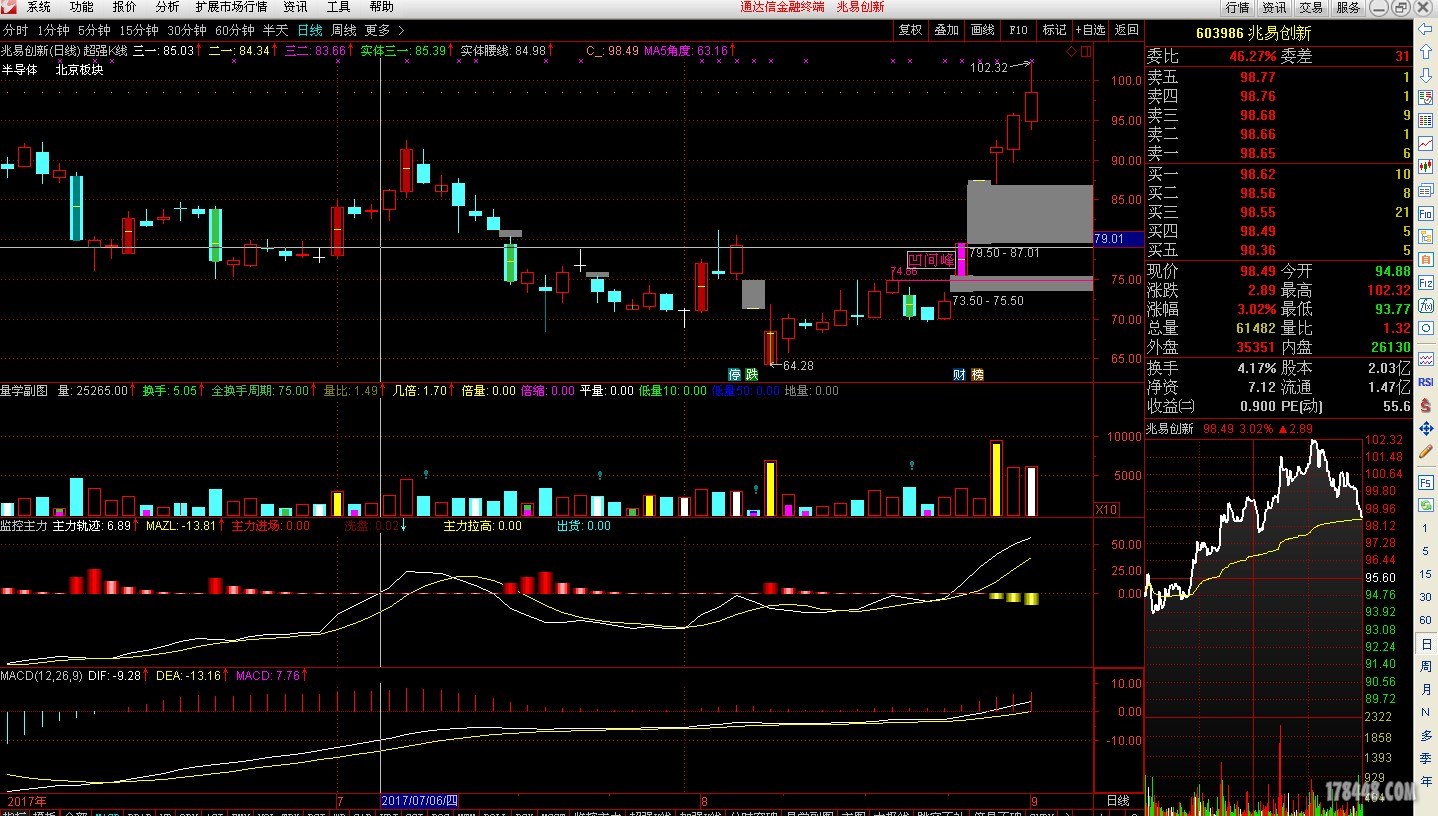This screenshot has height=816, width=1438.
Task: Click the 北京板块 sector label
Action: tap(79, 70)
